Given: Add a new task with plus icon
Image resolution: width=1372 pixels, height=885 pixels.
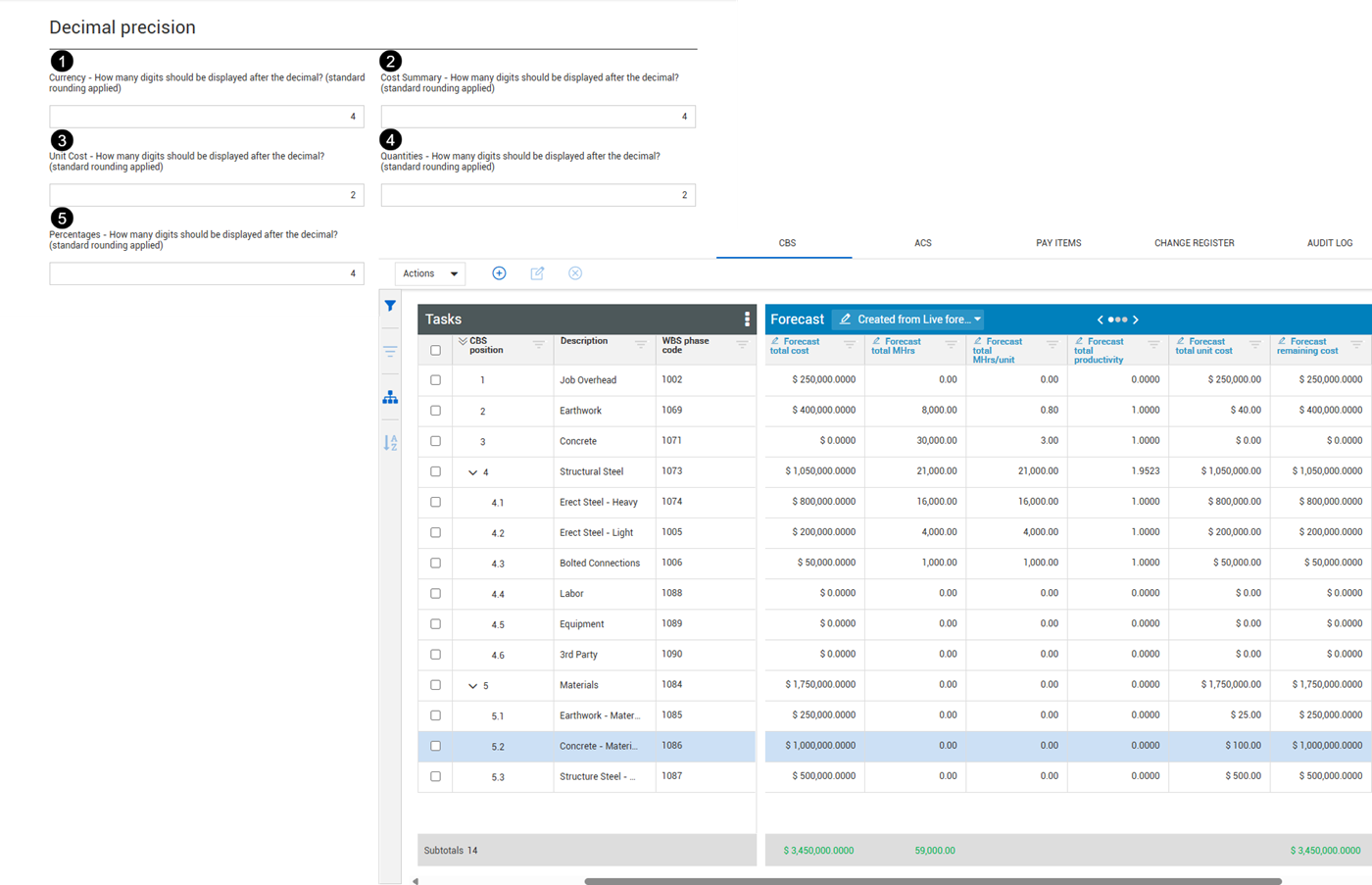Looking at the screenshot, I should (x=499, y=273).
